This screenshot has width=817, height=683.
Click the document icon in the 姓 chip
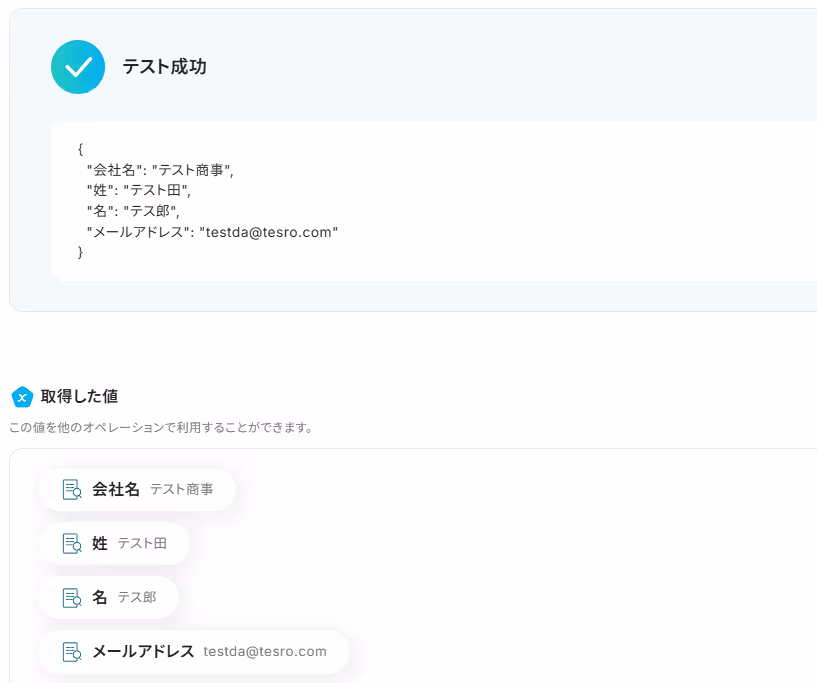click(x=72, y=543)
